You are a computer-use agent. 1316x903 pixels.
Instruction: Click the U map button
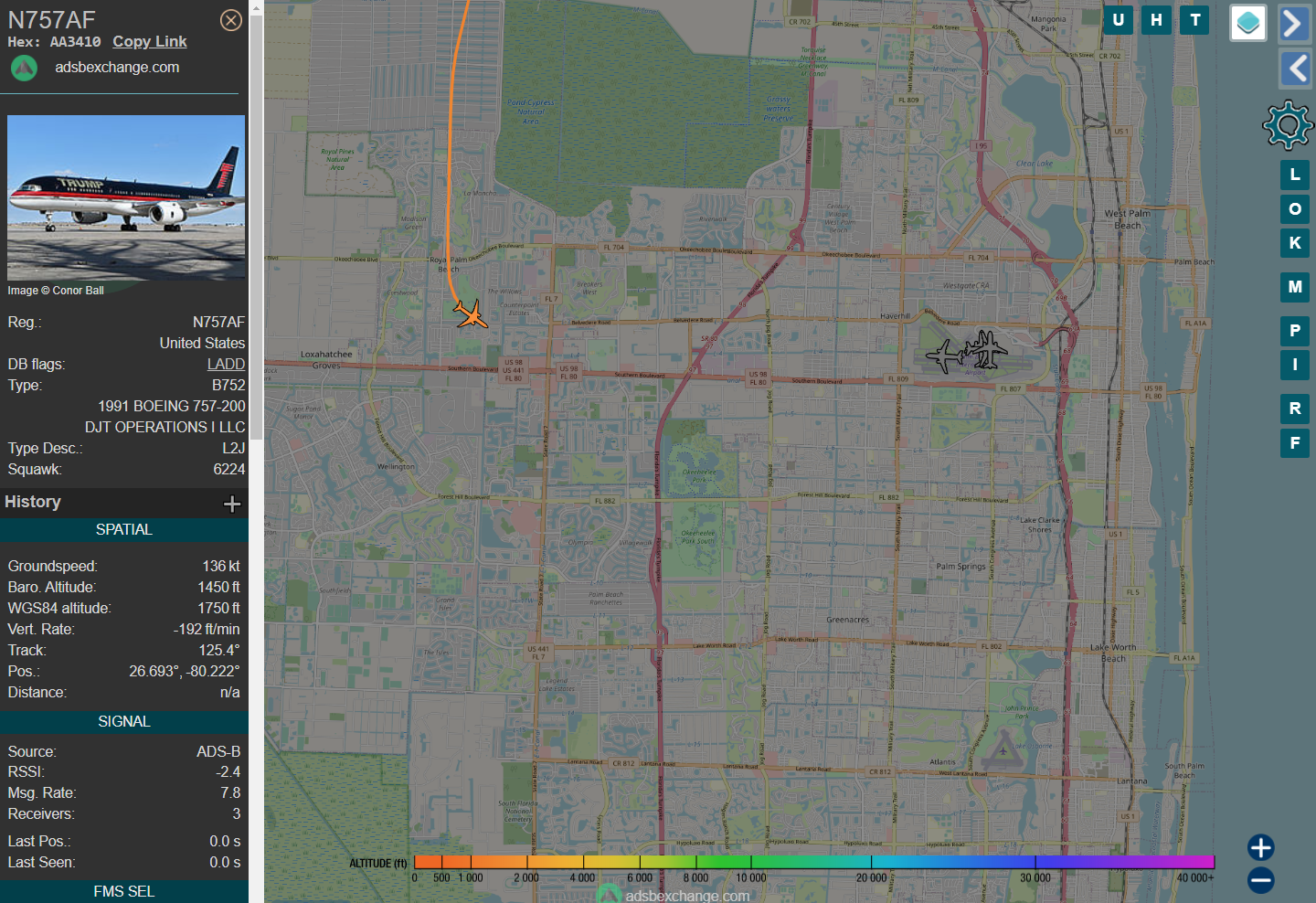[x=1118, y=20]
